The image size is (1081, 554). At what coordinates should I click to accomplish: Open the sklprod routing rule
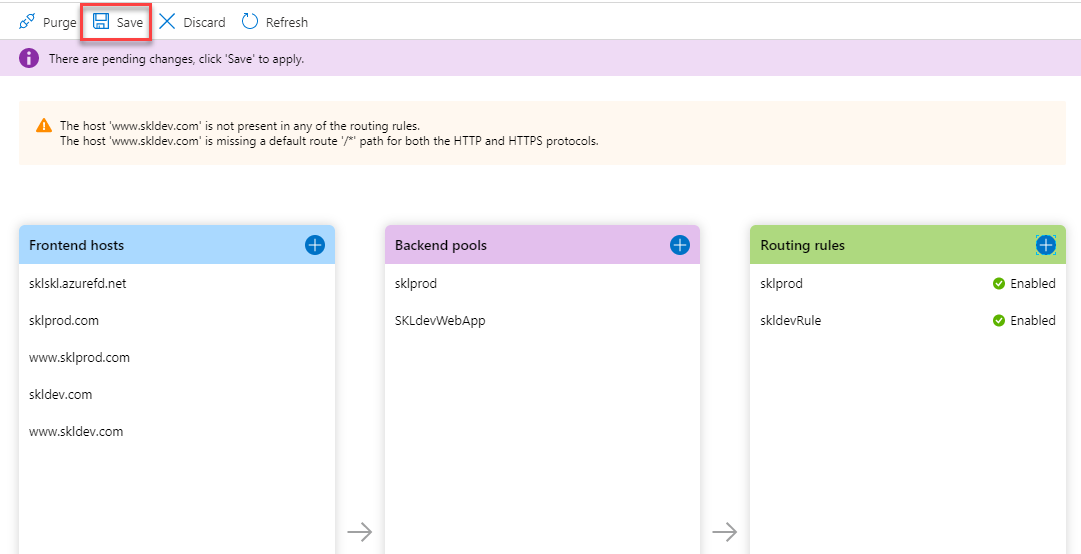tap(781, 283)
